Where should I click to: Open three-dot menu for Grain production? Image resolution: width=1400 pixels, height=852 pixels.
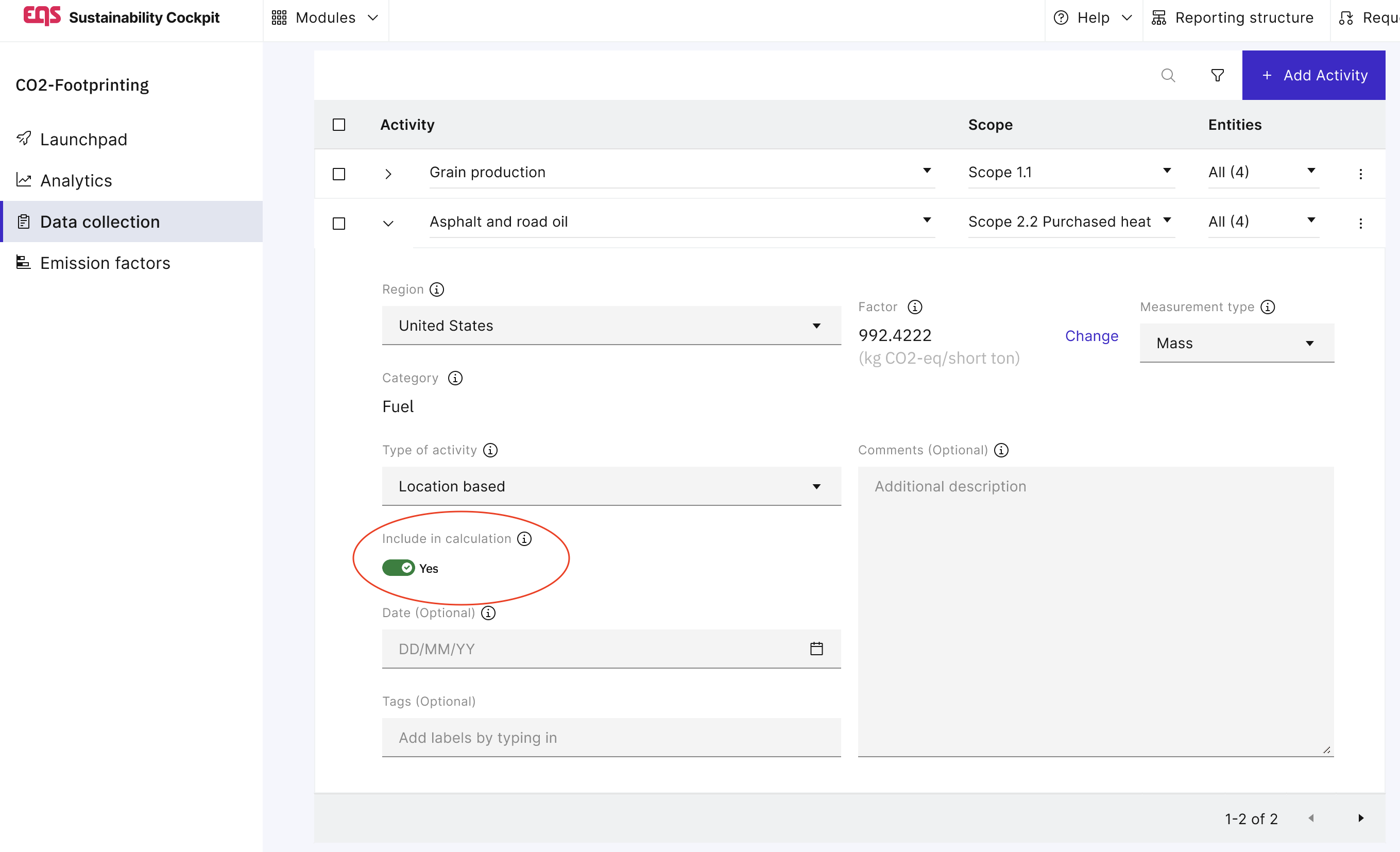[1360, 174]
